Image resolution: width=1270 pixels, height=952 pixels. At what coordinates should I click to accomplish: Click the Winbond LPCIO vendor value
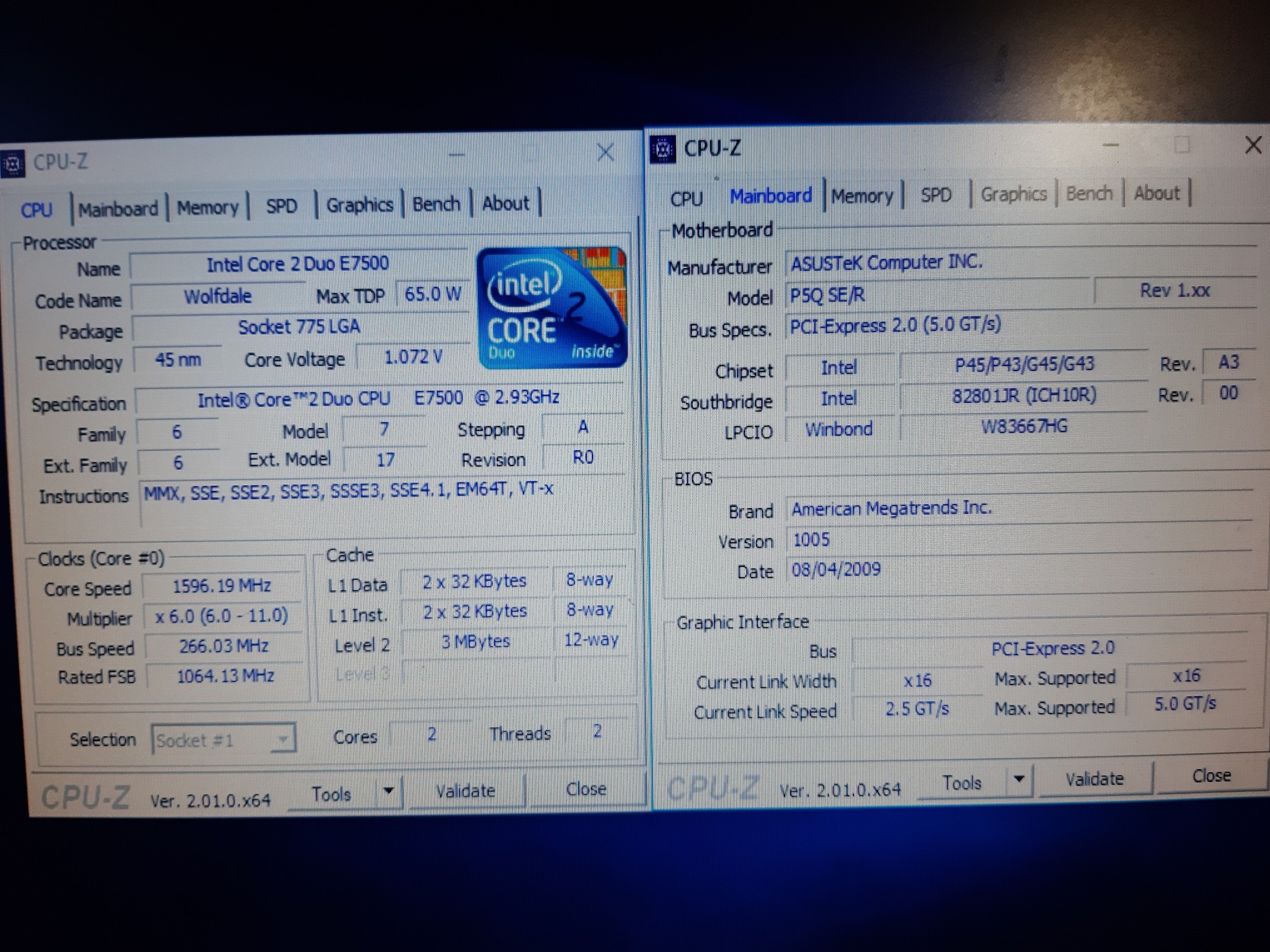[839, 430]
